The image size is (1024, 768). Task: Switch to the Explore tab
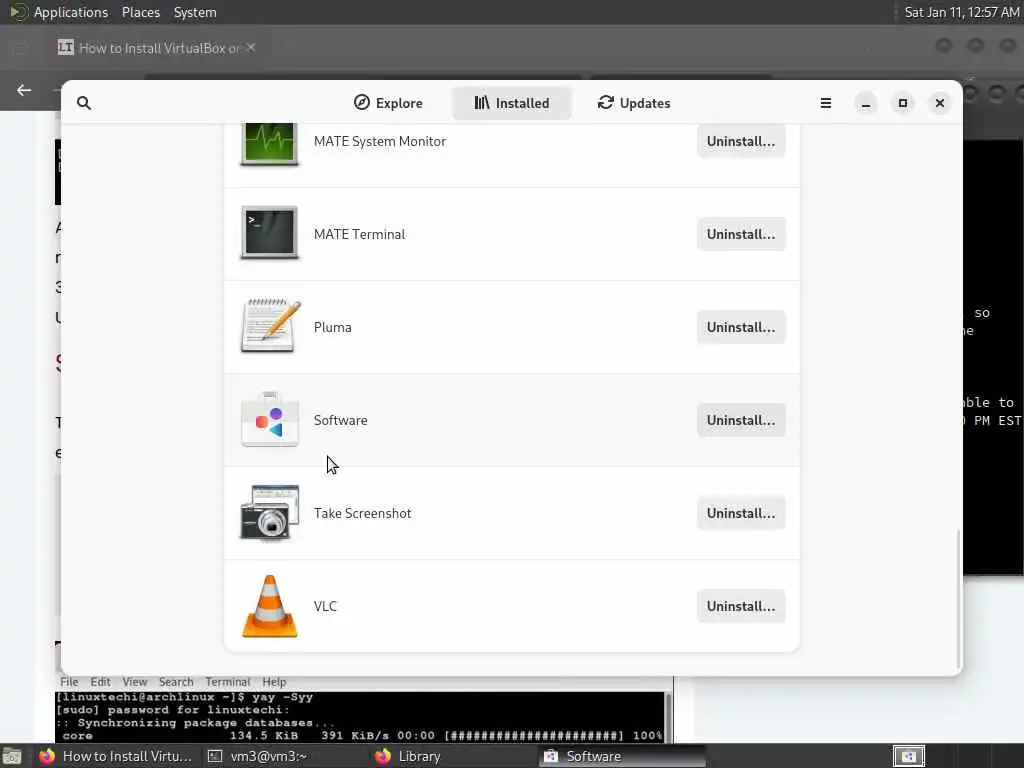(x=388, y=103)
